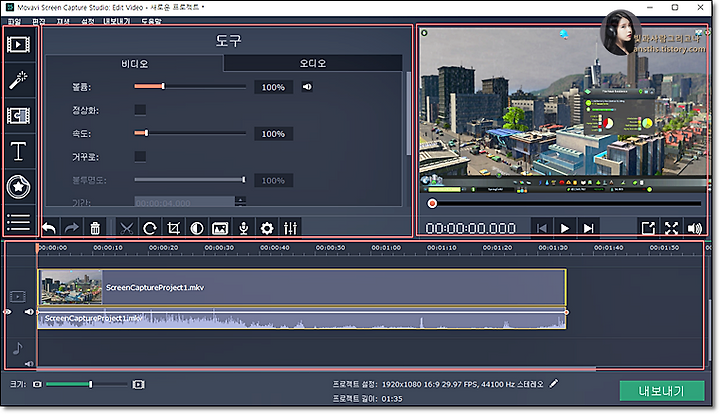Click the 00:01:00 mark on timeline ruler
The width and height of the screenshot is (720, 414).
point(386,248)
